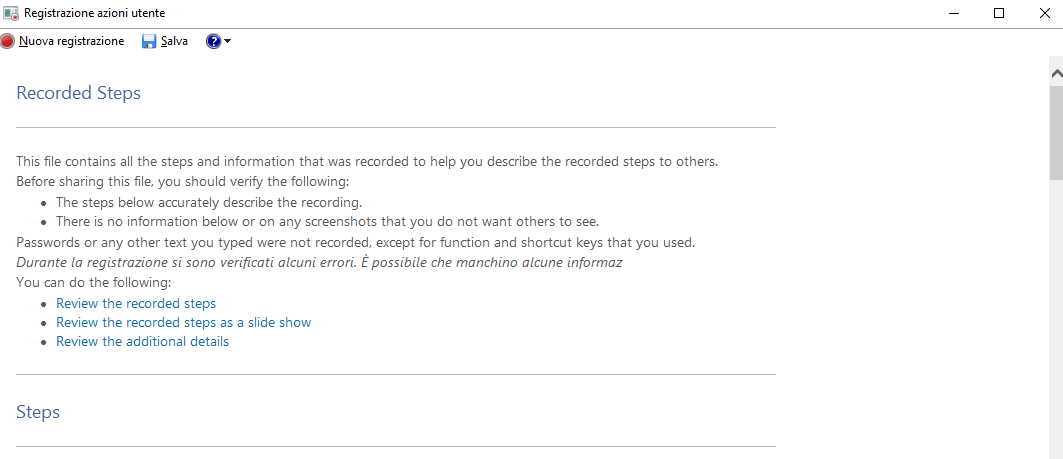The width and height of the screenshot is (1063, 459).
Task: Click the Recorded Steps heading
Action: pyautogui.click(x=79, y=93)
